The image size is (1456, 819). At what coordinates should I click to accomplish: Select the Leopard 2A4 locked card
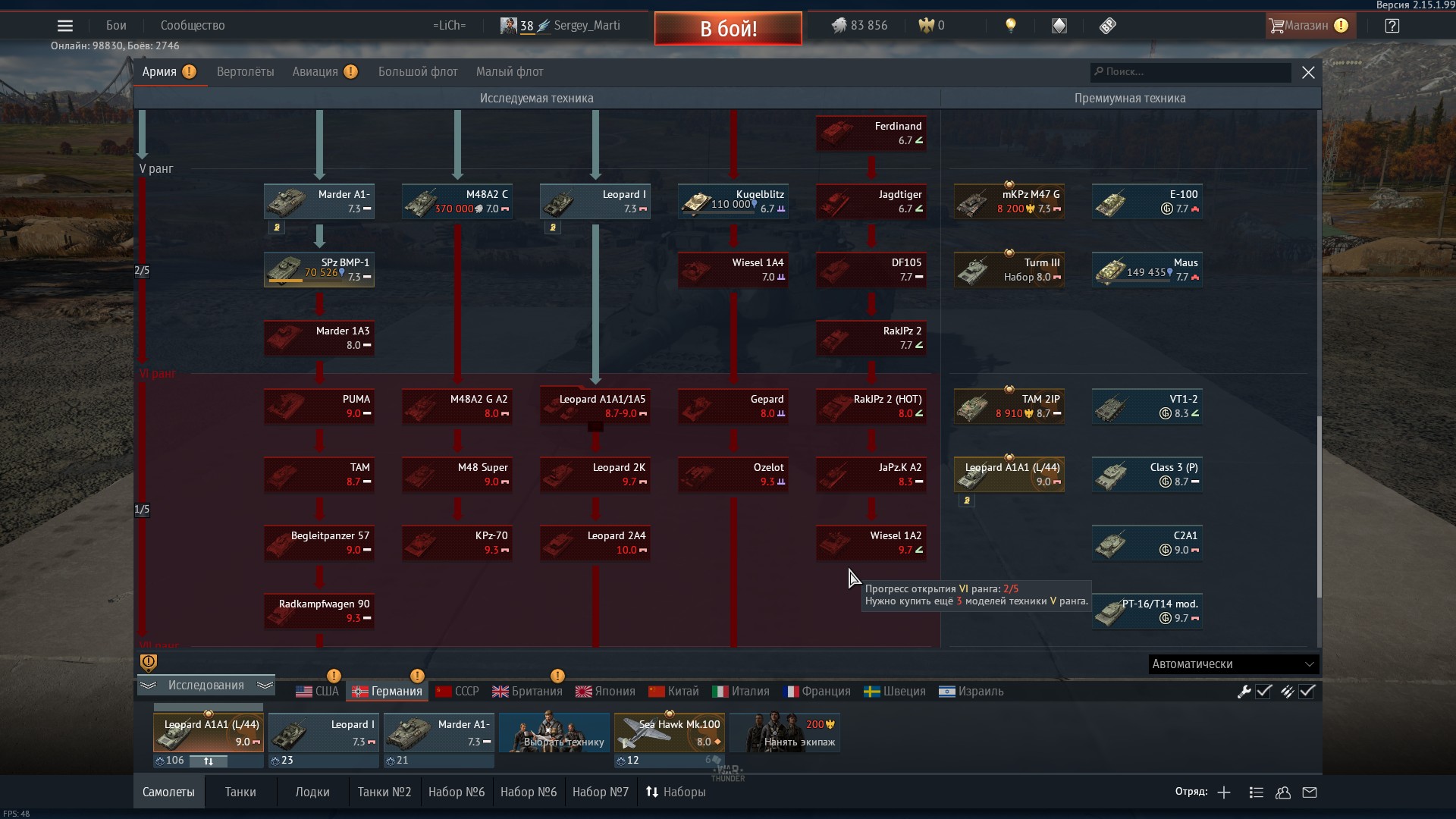(595, 543)
